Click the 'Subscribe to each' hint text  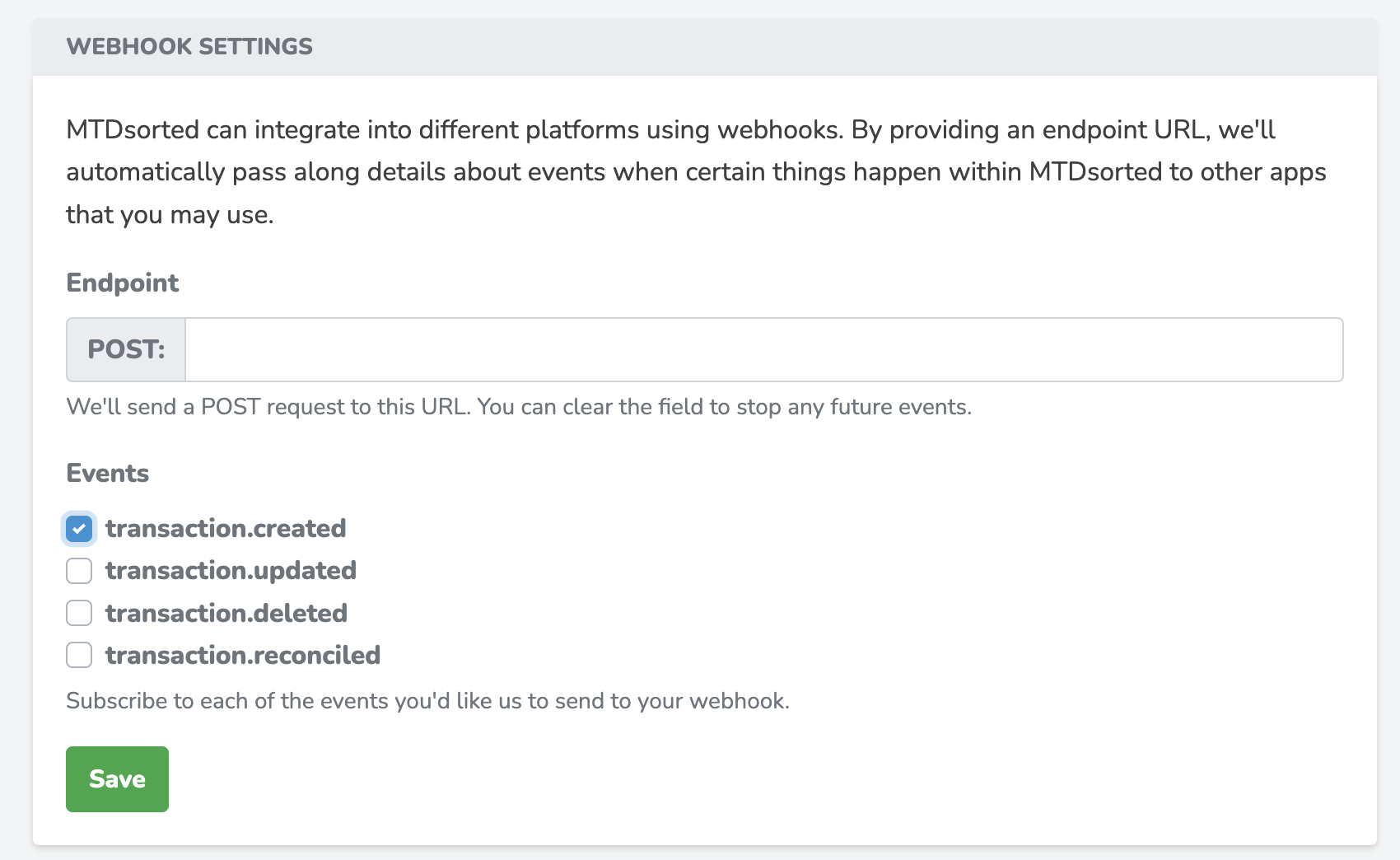pyautogui.click(x=427, y=701)
